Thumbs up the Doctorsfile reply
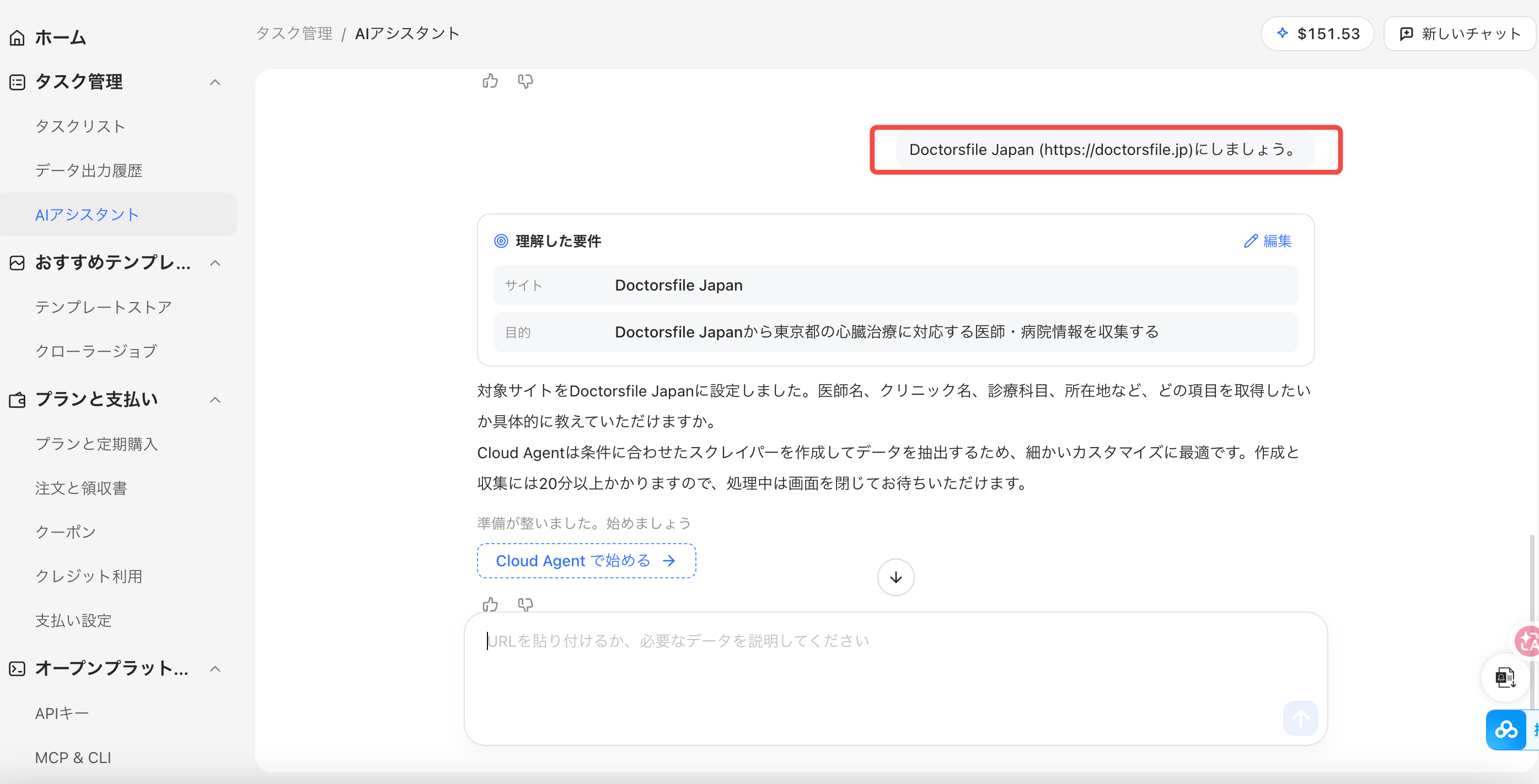The height and width of the screenshot is (784, 1539). pyautogui.click(x=490, y=604)
